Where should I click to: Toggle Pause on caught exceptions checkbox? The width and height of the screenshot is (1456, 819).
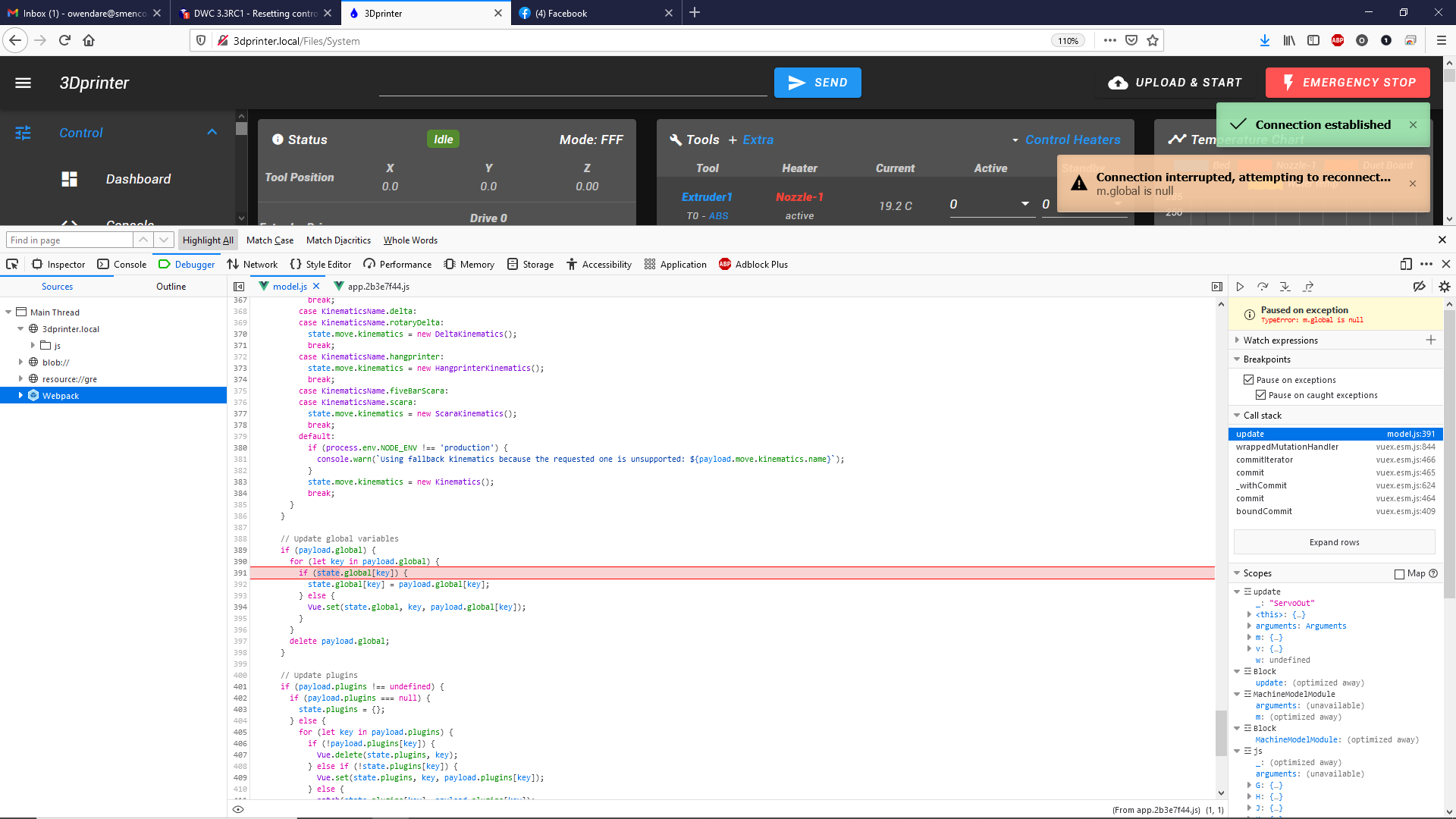pyautogui.click(x=1260, y=395)
